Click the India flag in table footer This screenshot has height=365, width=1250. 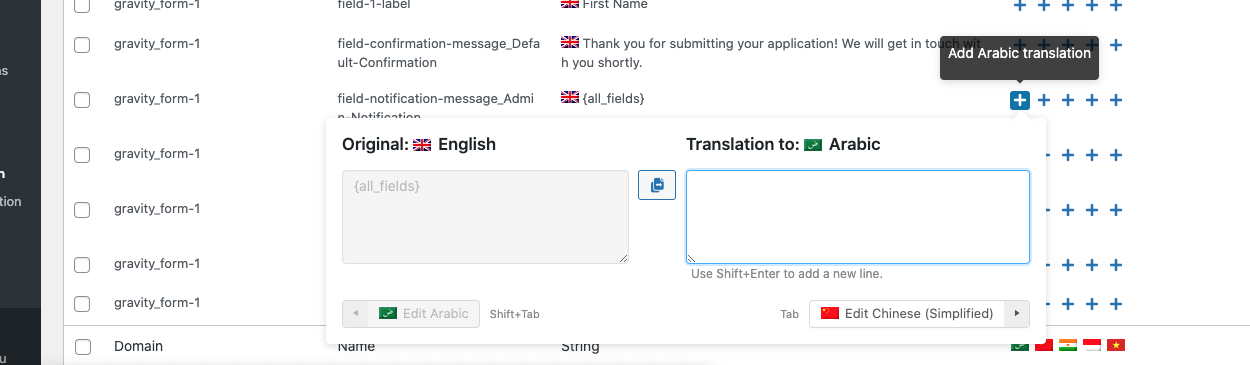[1068, 346]
